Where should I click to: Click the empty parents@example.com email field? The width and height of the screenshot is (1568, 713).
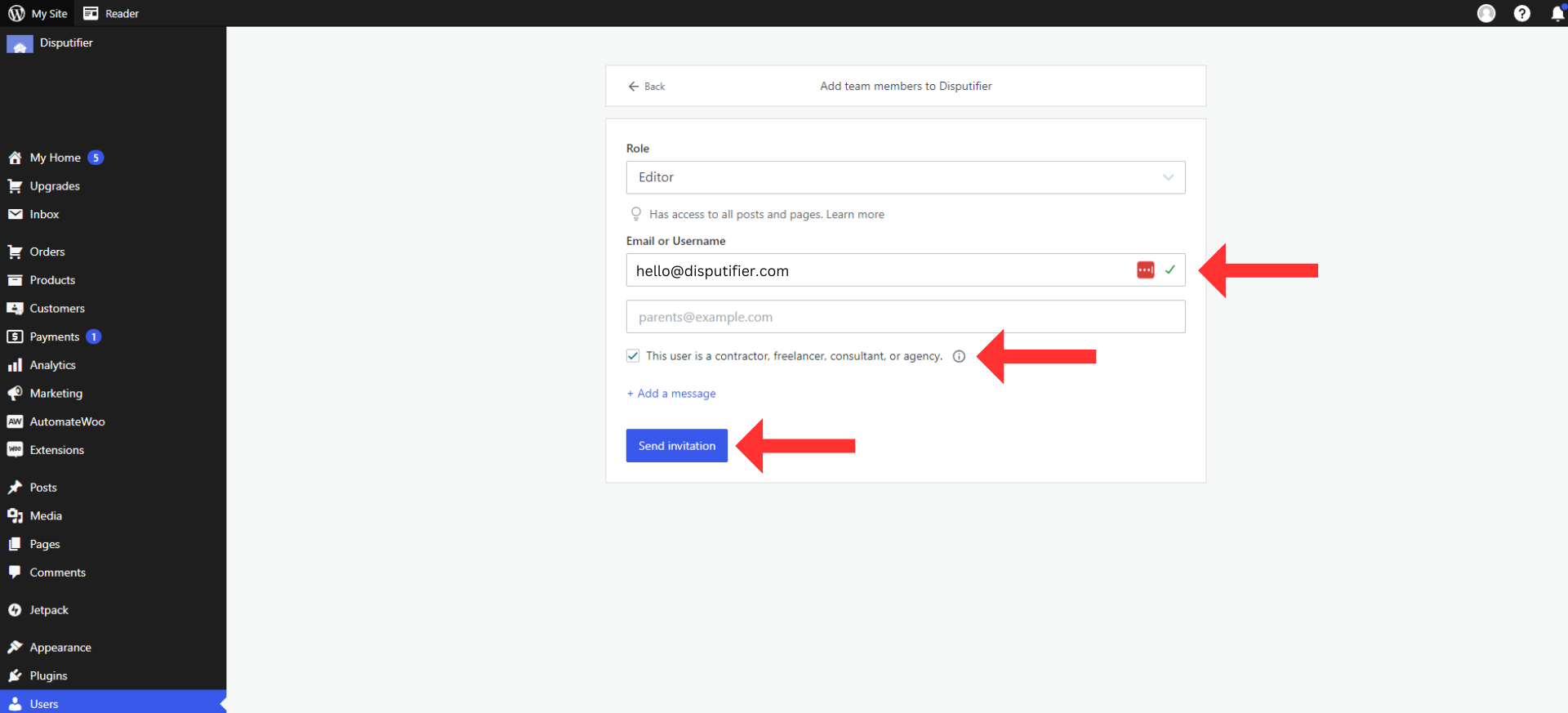pyautogui.click(x=905, y=317)
